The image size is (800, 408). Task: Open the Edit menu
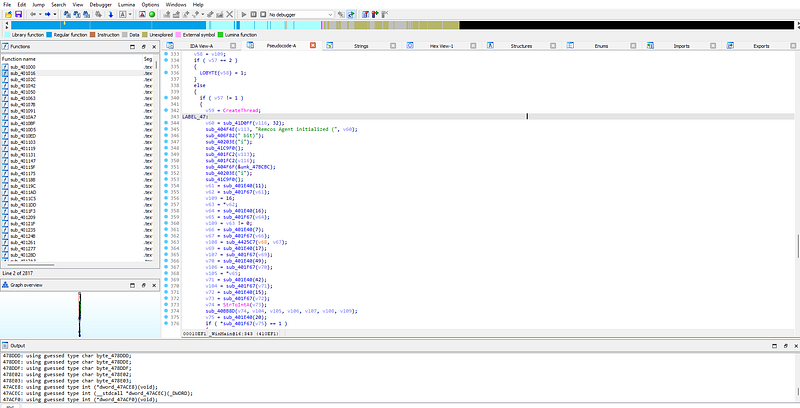click(21, 4)
